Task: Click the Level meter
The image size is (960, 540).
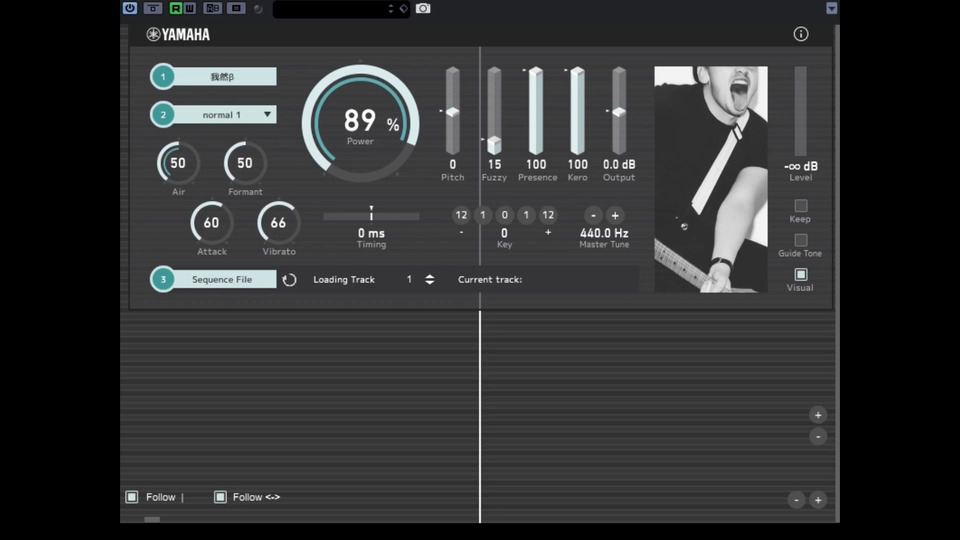Action: coord(800,111)
